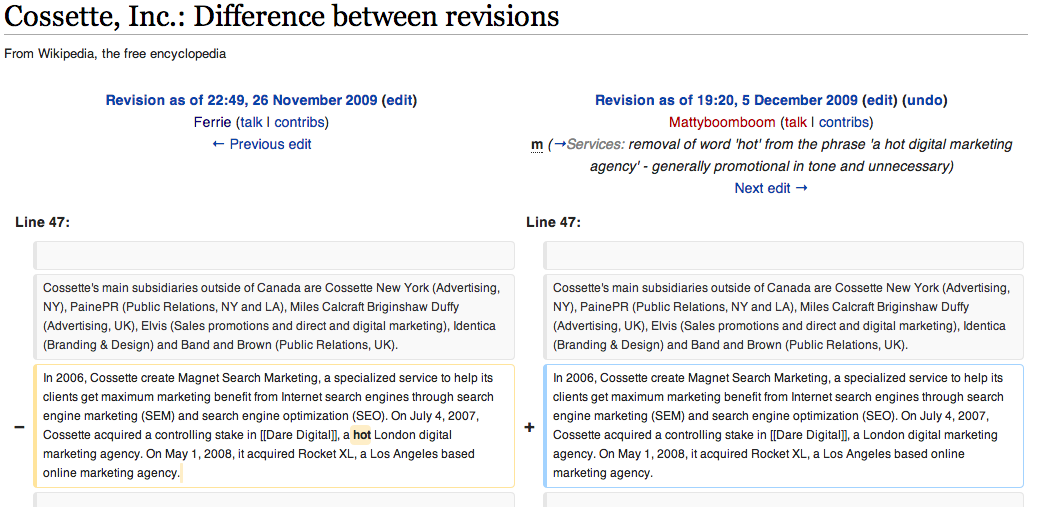
Task: Open Mattyboomboom's user page
Action: [722, 122]
